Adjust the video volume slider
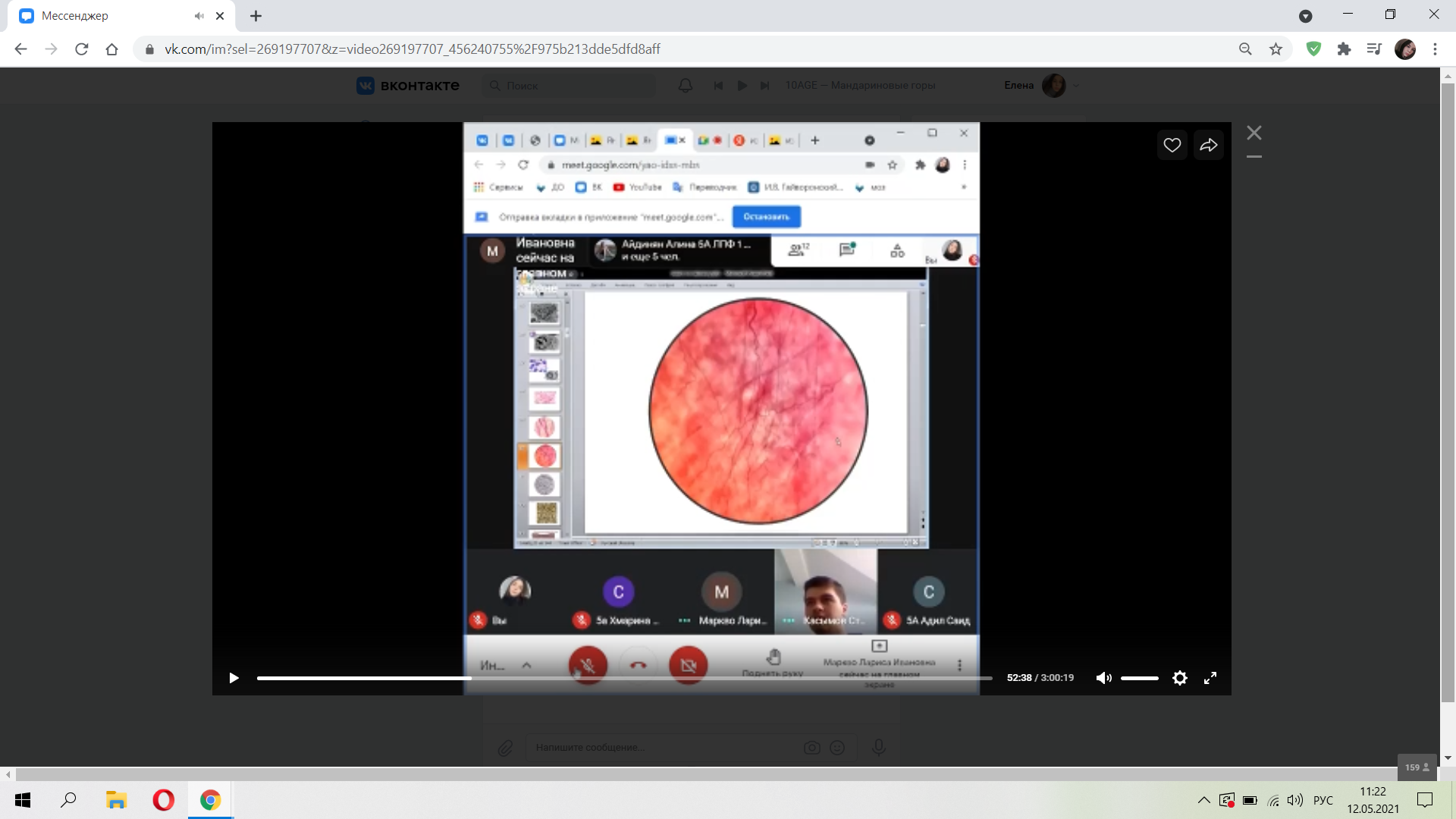 point(1139,678)
